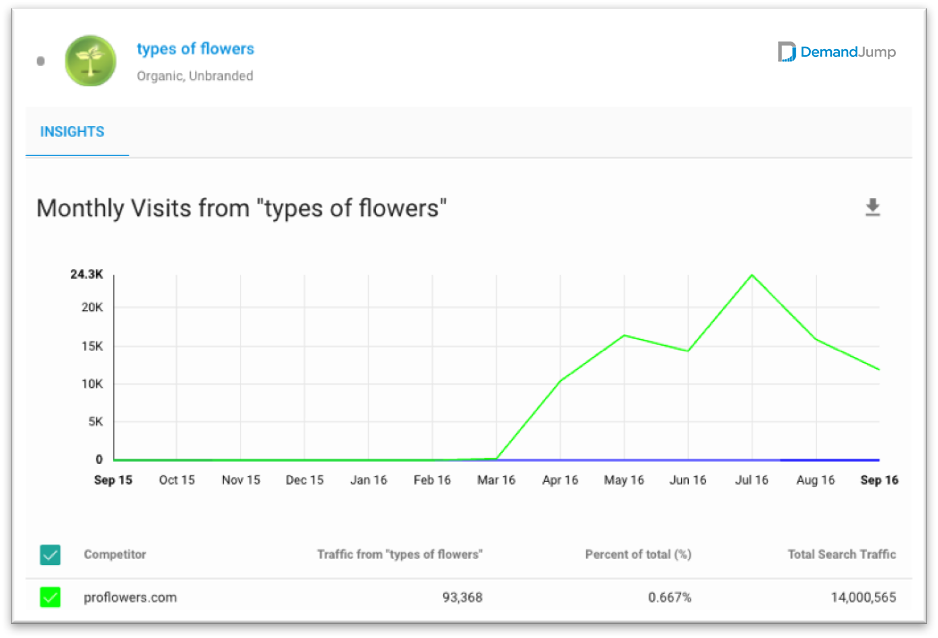Click the Competitor column header
This screenshot has height=638, width=938.
(115, 554)
